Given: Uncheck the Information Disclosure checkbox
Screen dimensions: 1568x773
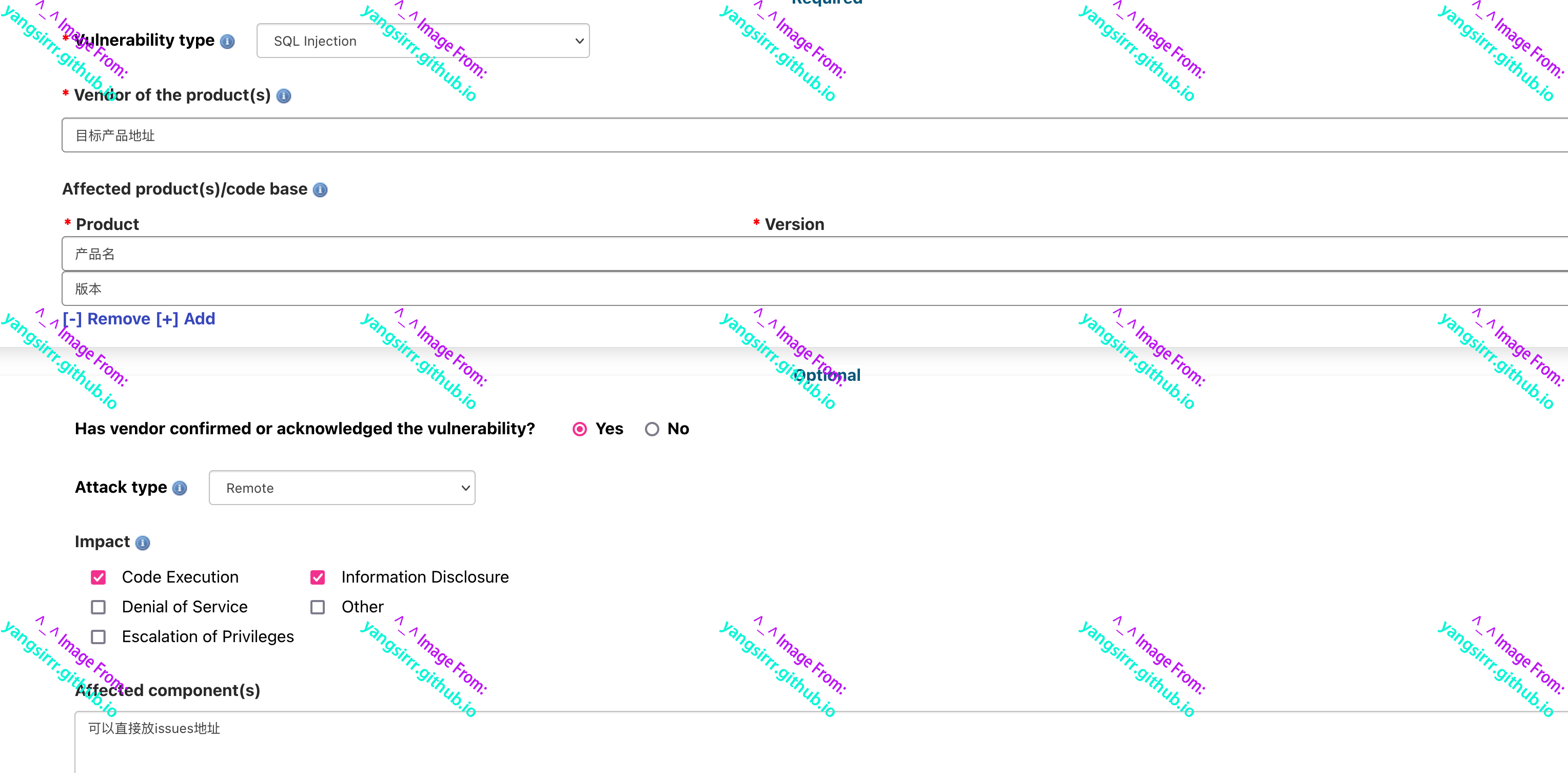Looking at the screenshot, I should pos(318,577).
